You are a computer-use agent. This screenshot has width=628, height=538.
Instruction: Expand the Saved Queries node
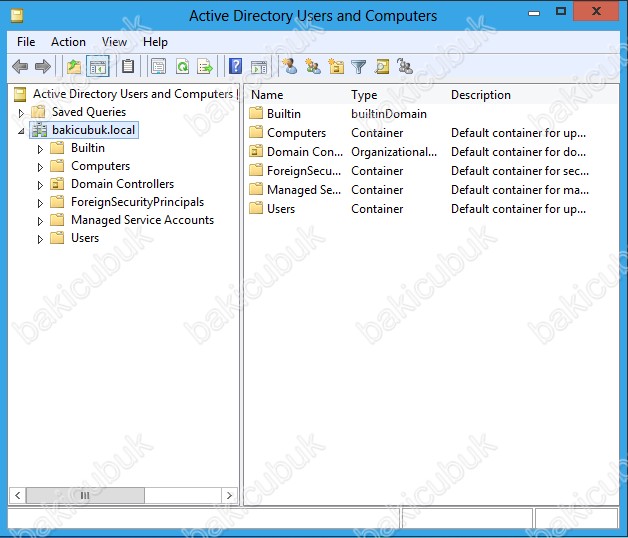tap(21, 113)
